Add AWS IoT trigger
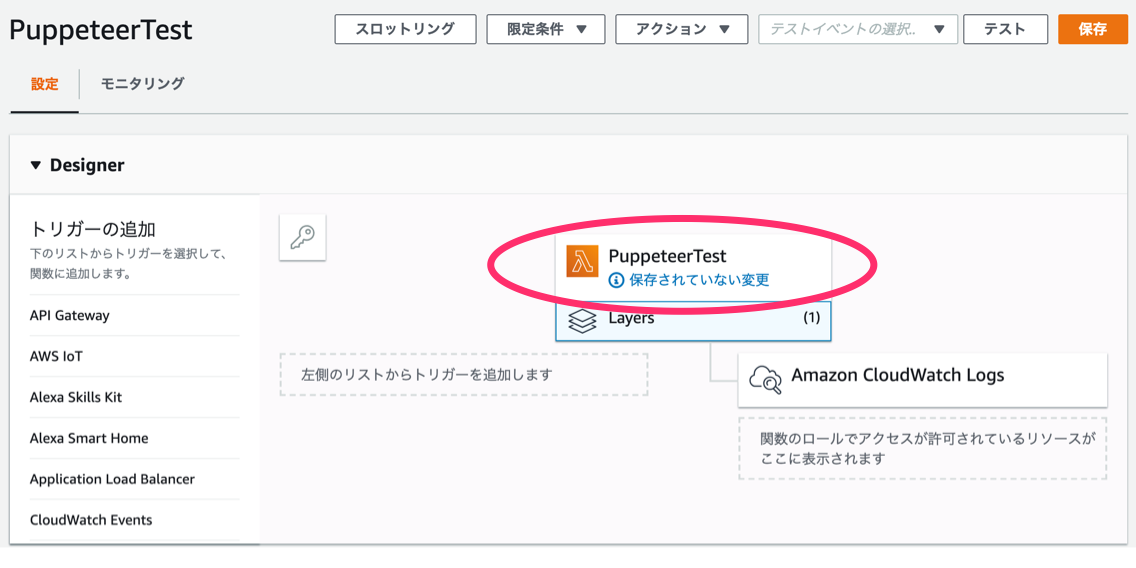The width and height of the screenshot is (1136, 568). [x=56, y=356]
